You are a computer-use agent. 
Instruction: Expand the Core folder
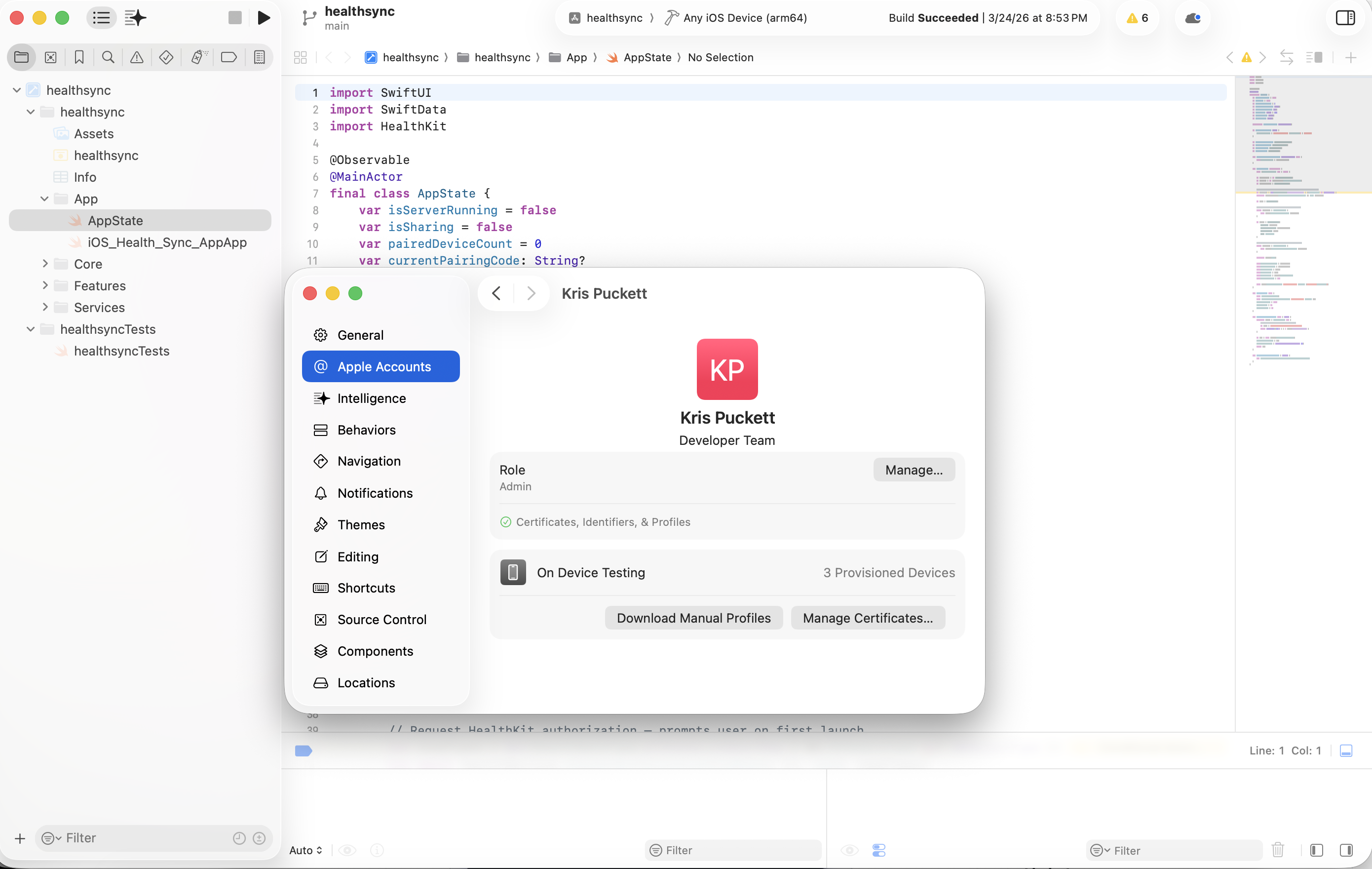(x=45, y=264)
